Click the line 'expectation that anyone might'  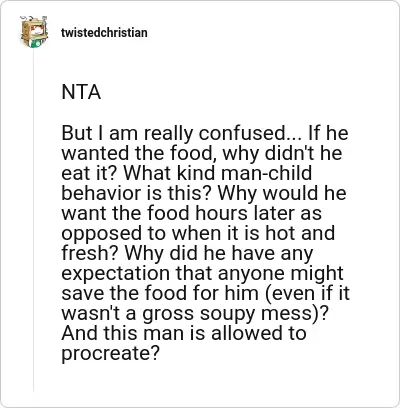pos(202,273)
